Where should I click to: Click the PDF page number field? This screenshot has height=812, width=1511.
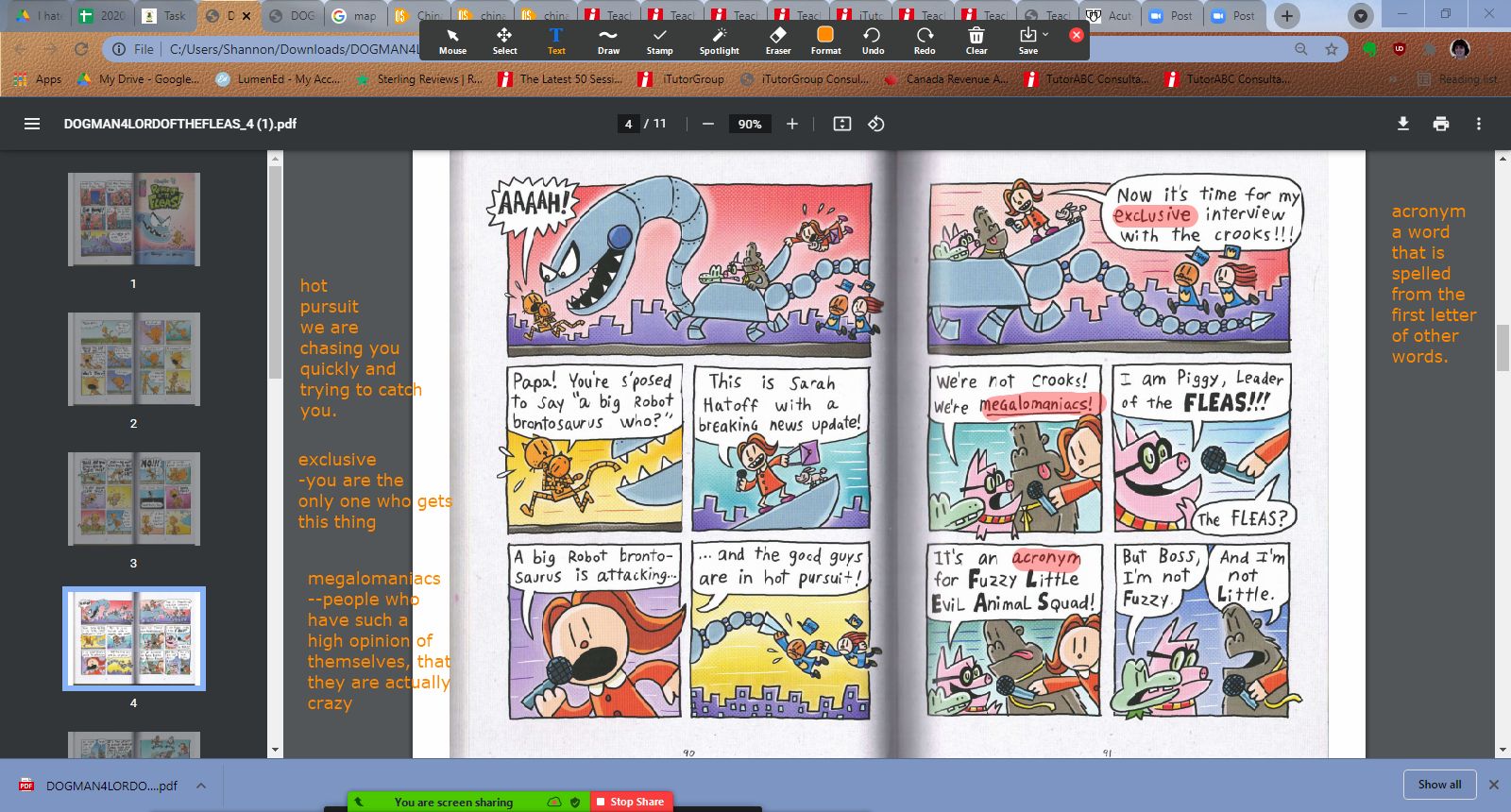(x=628, y=124)
